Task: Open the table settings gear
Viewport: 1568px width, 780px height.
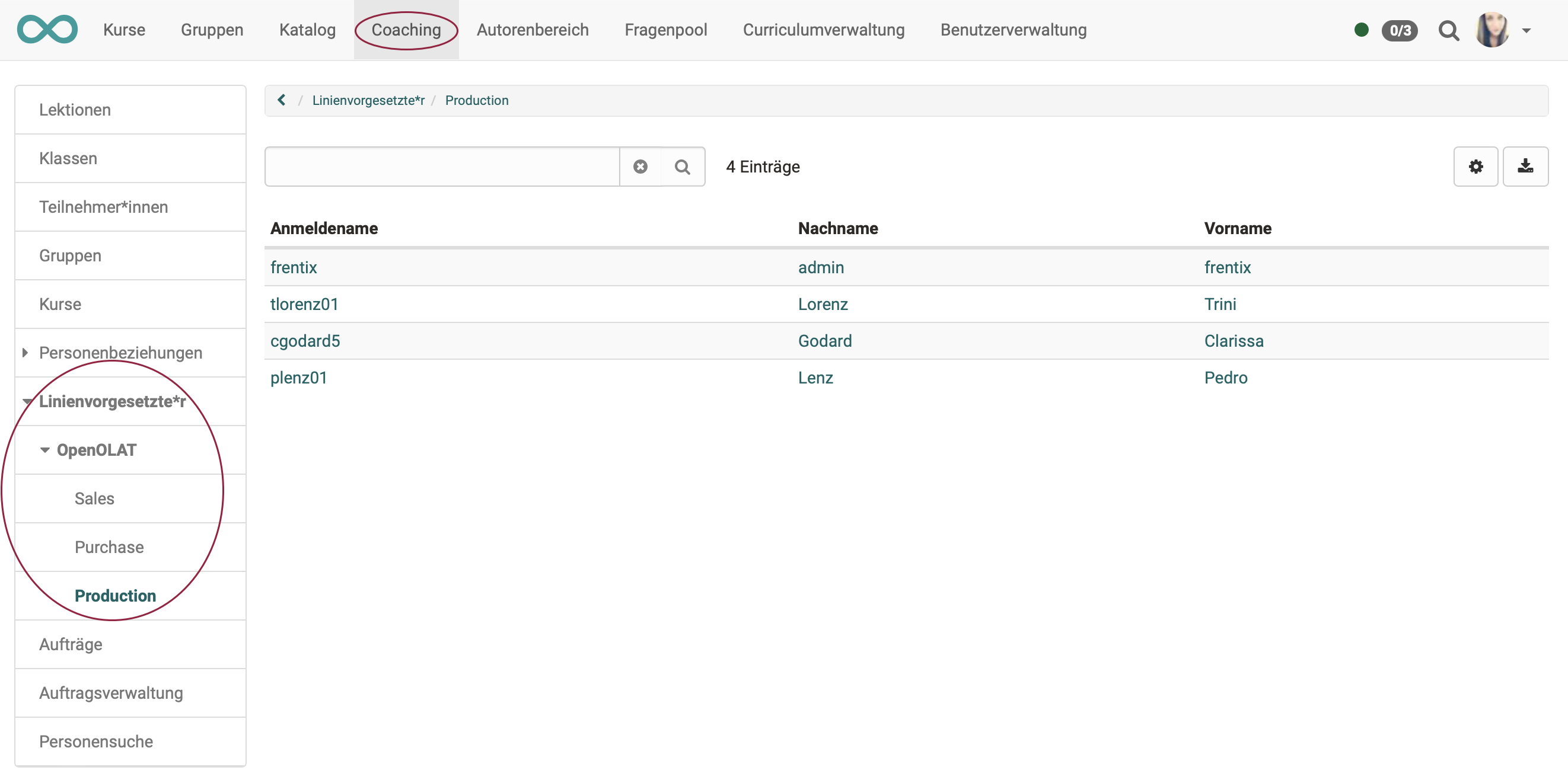Action: (x=1475, y=166)
